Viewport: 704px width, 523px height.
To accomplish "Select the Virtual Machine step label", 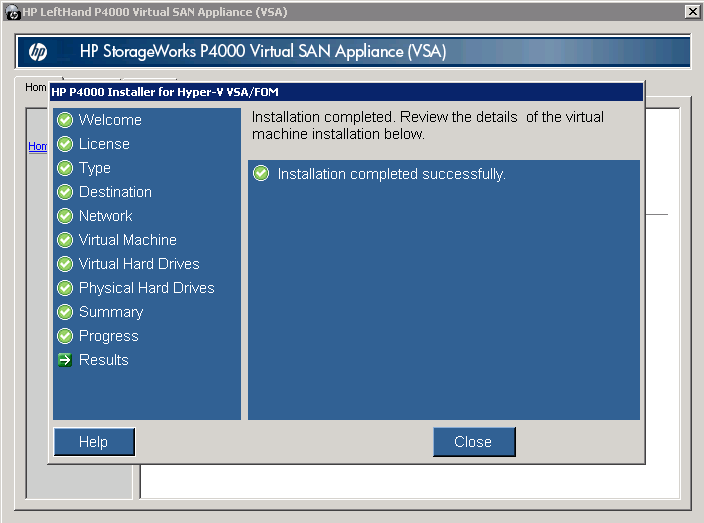I will point(128,240).
